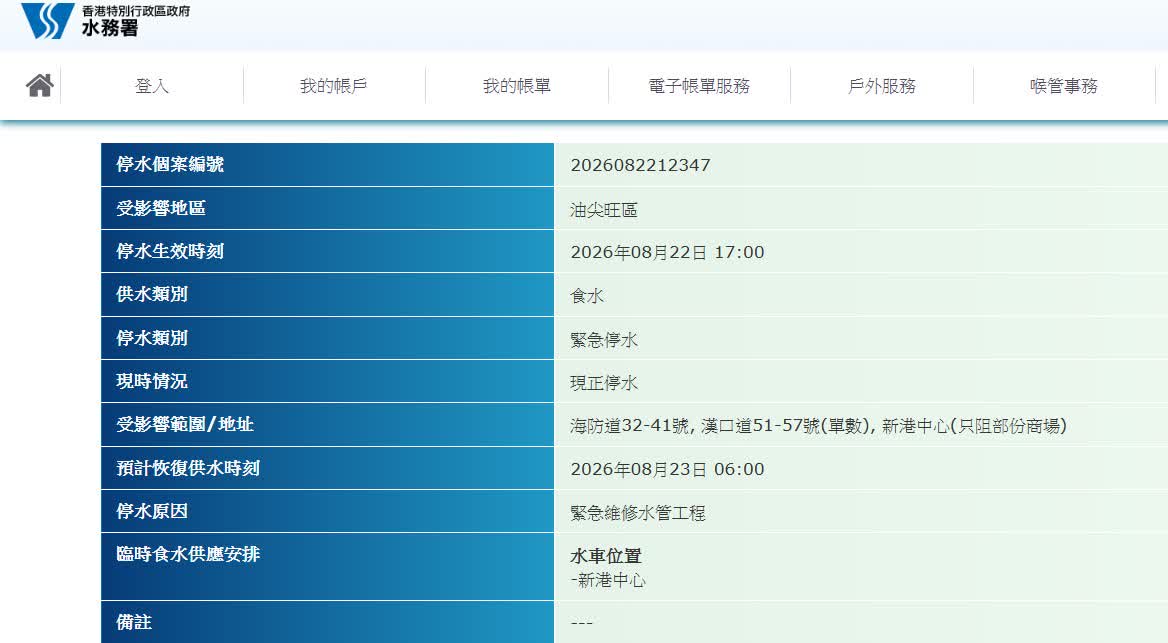The width and height of the screenshot is (1168, 643).
Task: Open the 我的帳單 menu item
Action: tap(516, 86)
